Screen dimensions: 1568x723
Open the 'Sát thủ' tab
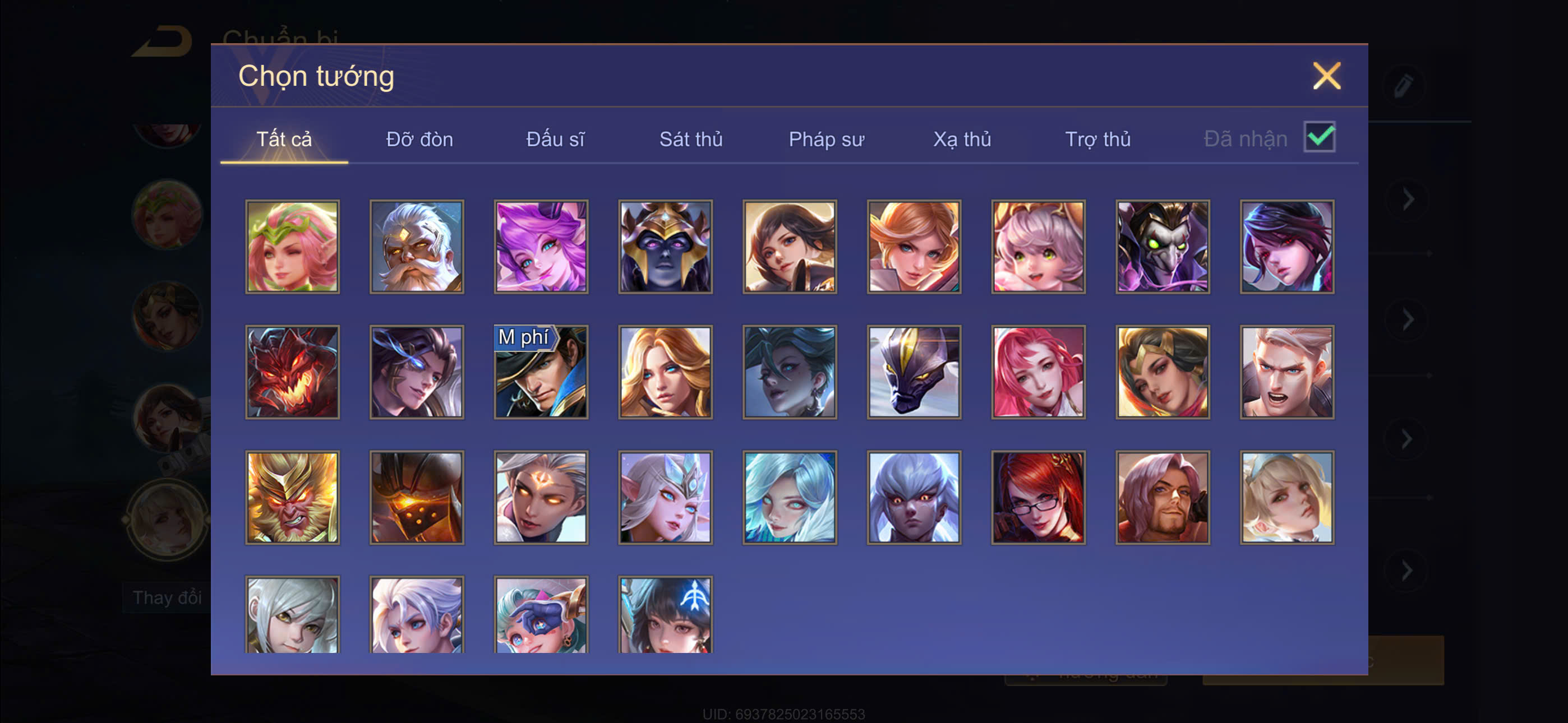(691, 140)
